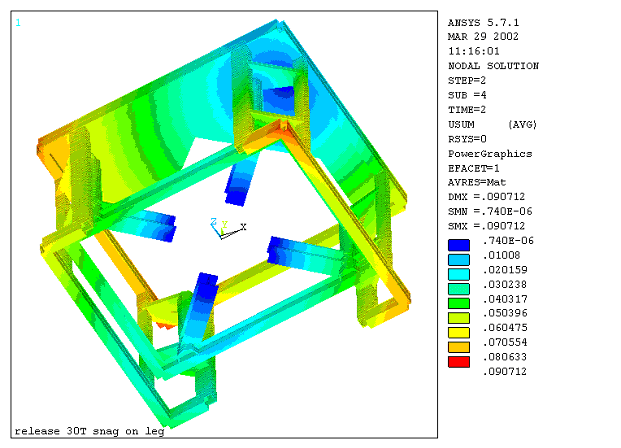Click the XYZ coordinate triad icon

click(228, 229)
